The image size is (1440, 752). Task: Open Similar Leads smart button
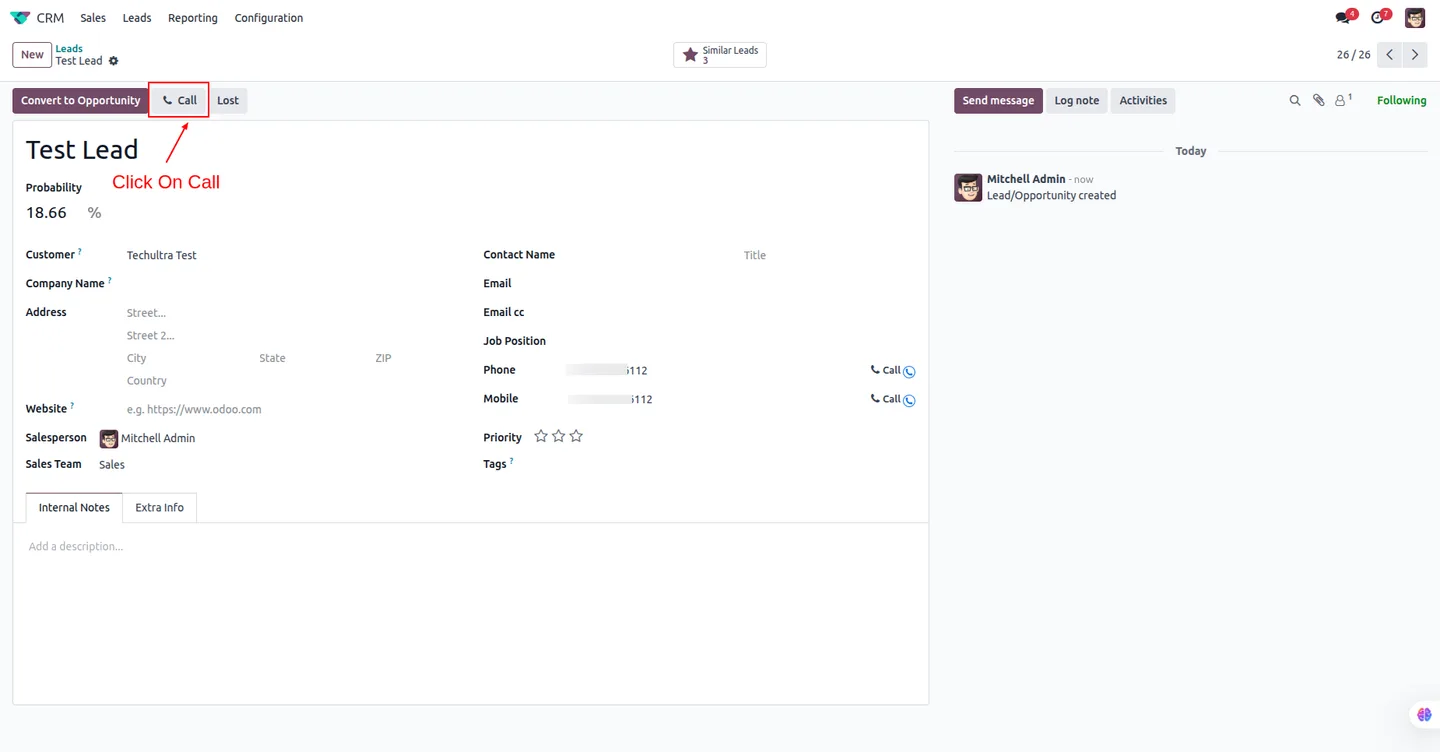(720, 55)
